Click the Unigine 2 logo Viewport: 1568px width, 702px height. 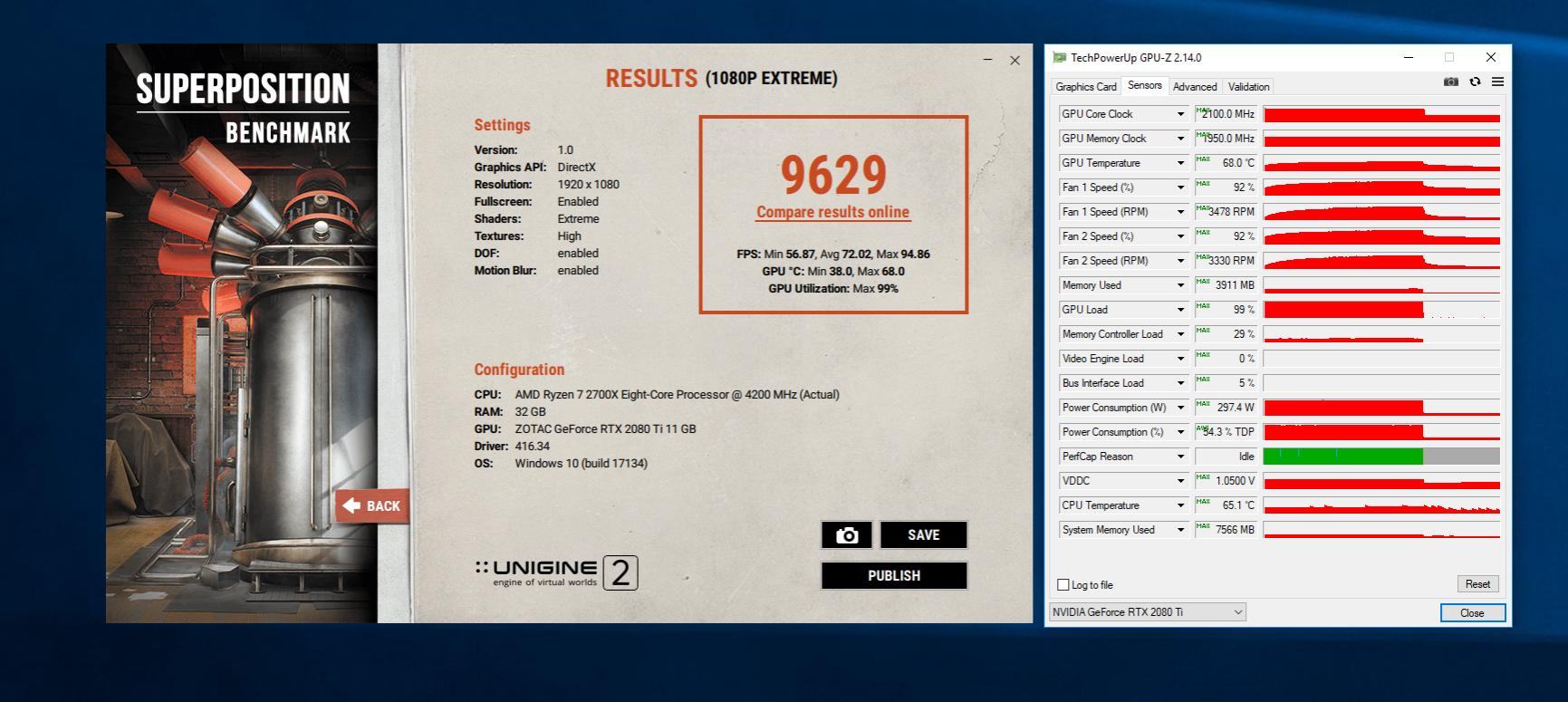click(556, 572)
